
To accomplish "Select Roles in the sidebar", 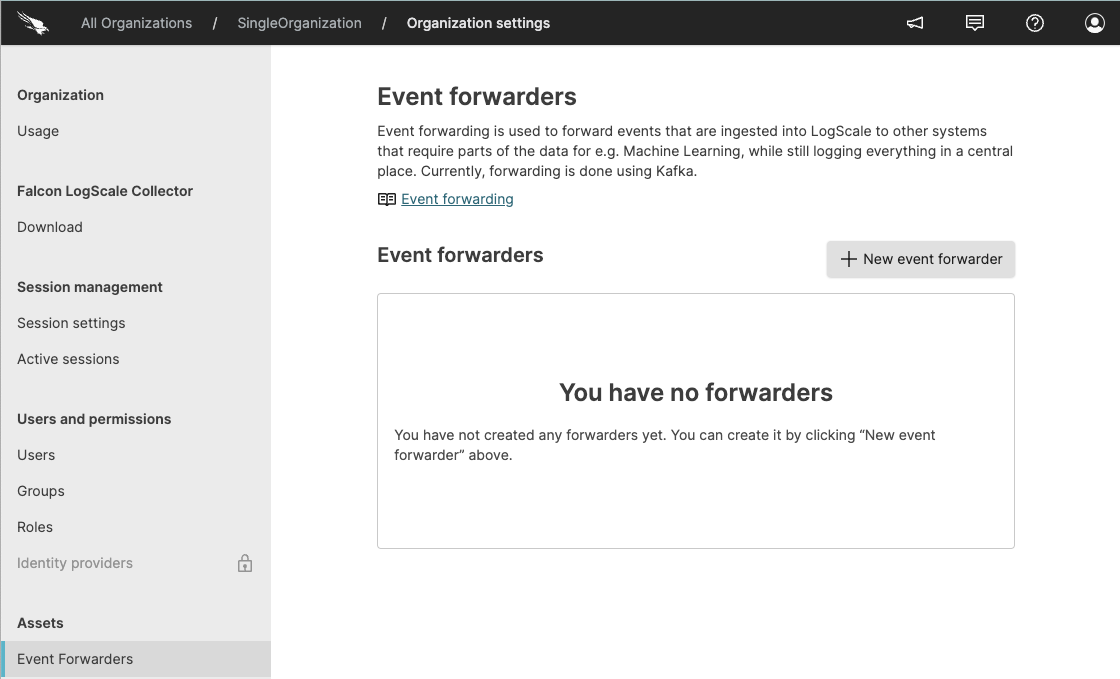I will 35,527.
